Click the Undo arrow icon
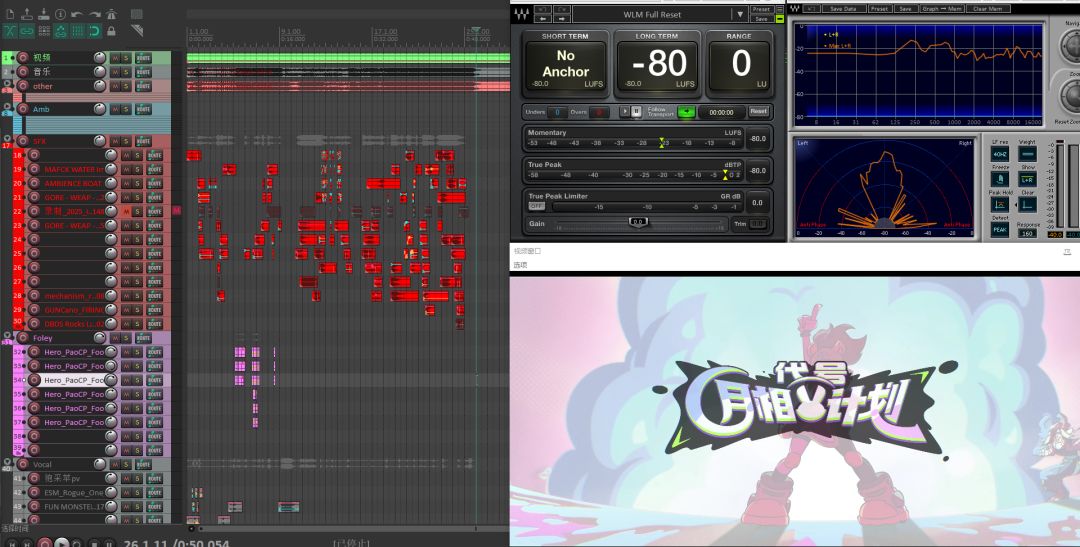Viewport: 1080px width, 547px height. pyautogui.click(x=77, y=14)
